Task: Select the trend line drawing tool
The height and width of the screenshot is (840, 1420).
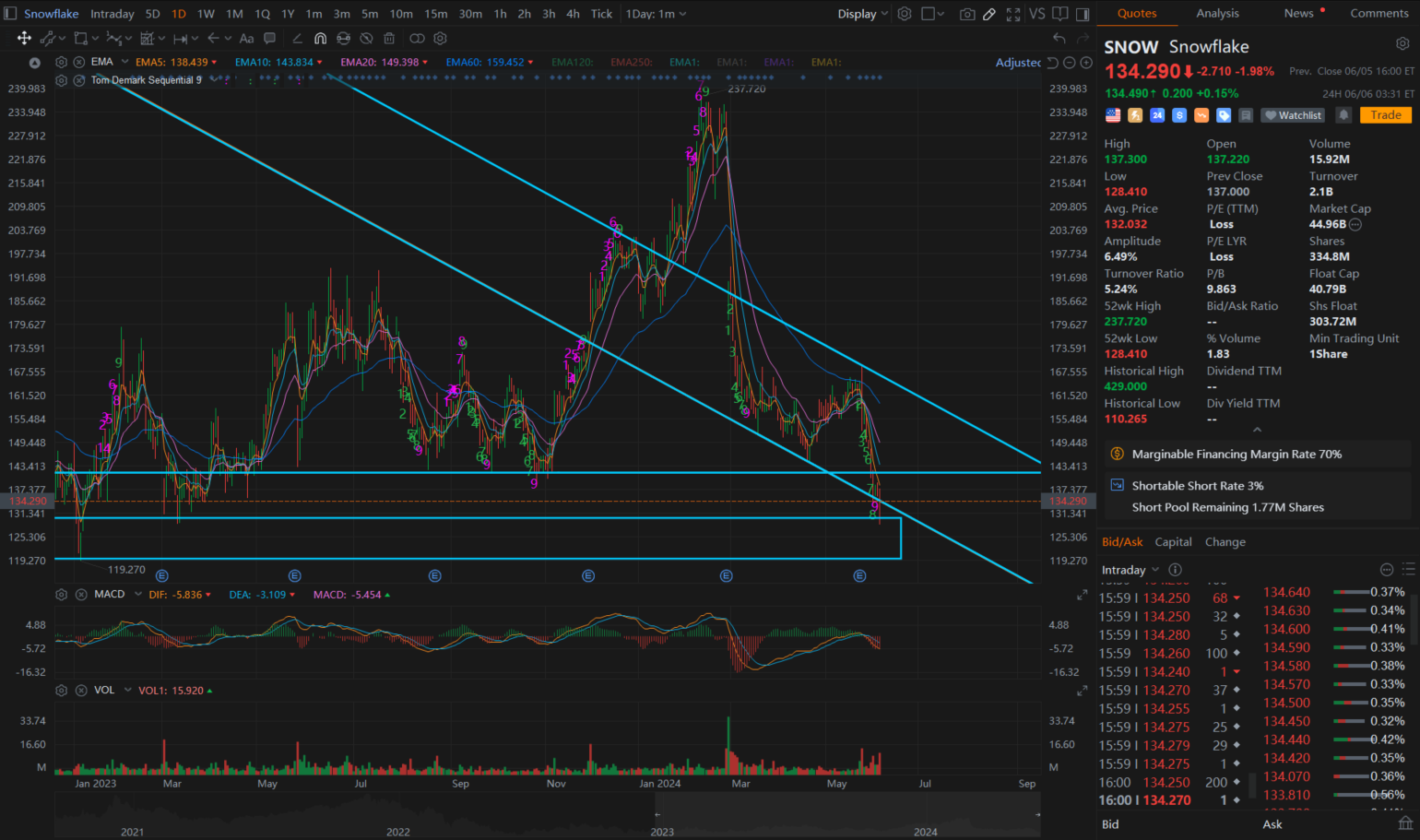Action: [x=48, y=38]
